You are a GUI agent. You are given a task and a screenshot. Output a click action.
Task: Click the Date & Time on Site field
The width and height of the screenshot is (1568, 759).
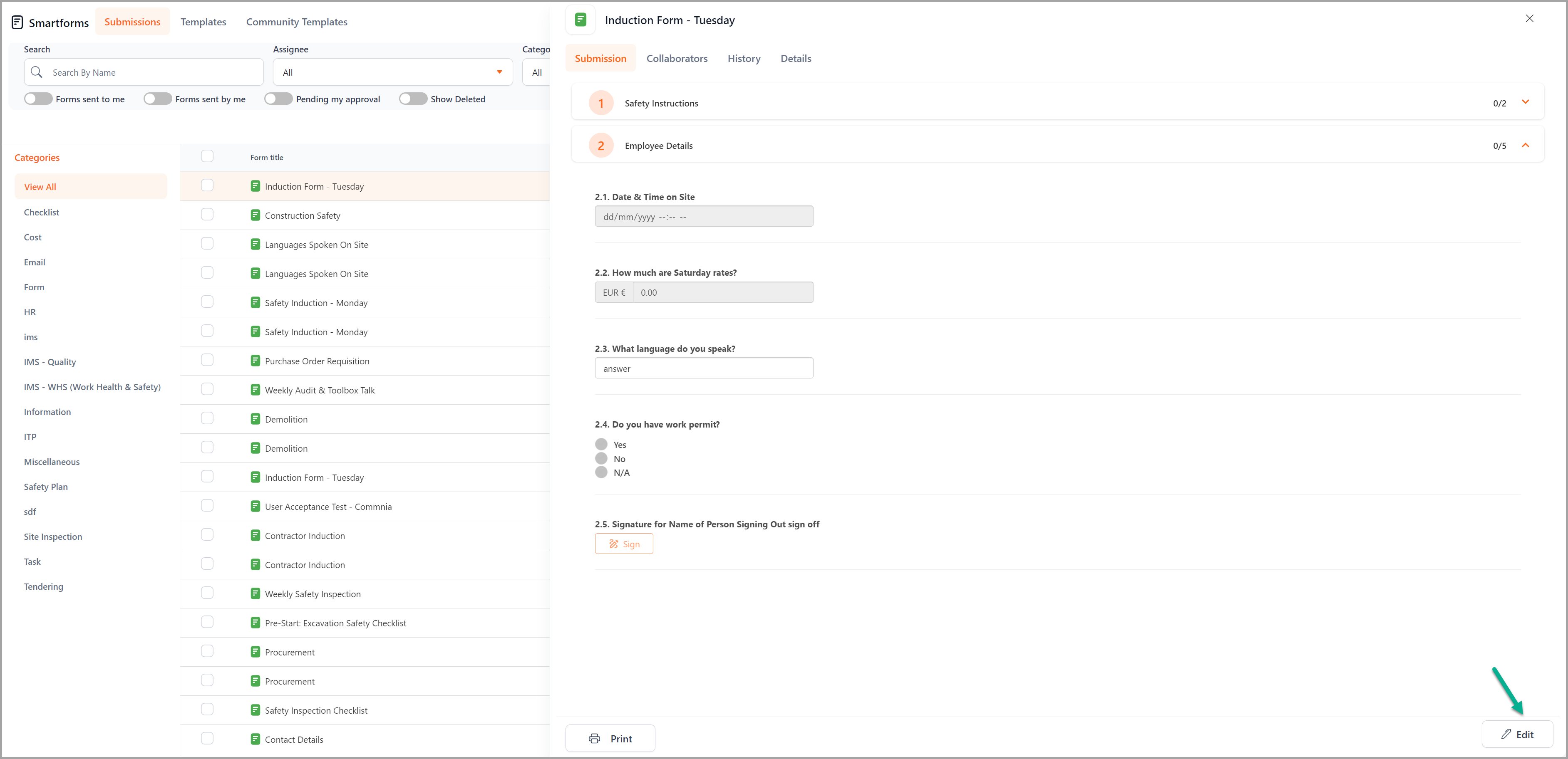point(704,217)
